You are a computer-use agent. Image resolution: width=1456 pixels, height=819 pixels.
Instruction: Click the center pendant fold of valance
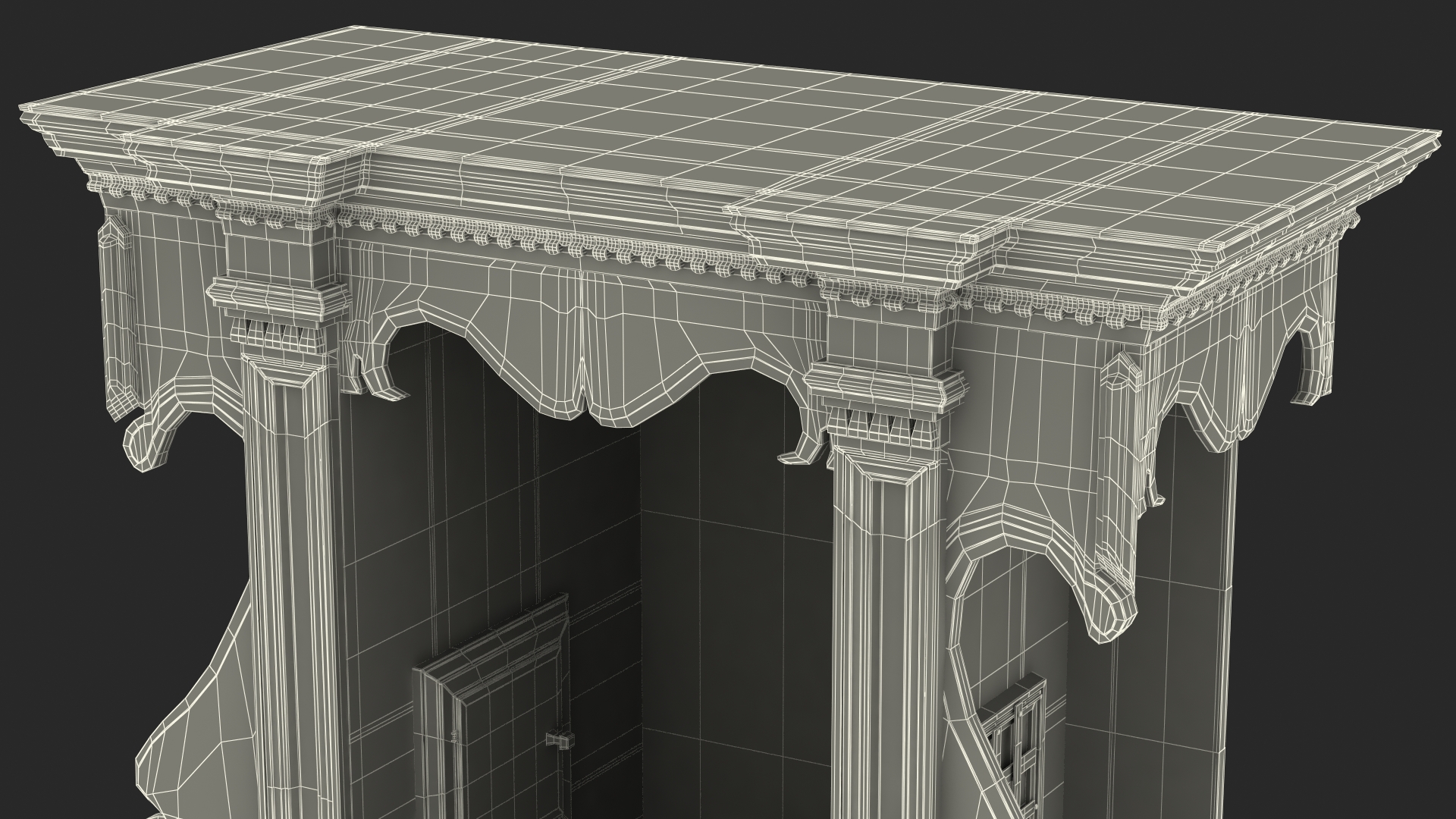[582, 387]
